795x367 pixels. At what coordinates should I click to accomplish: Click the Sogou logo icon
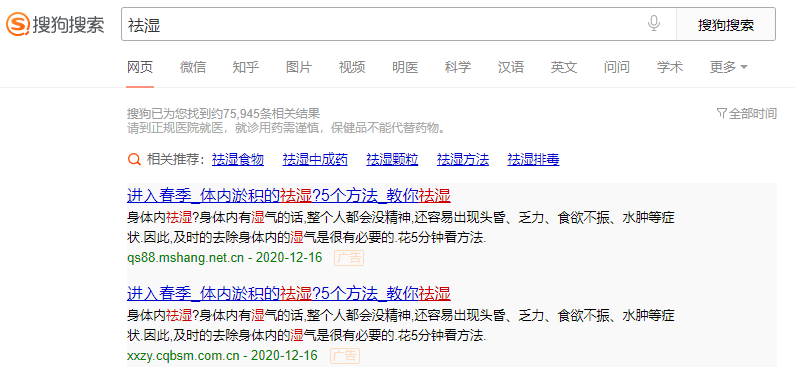tap(17, 24)
